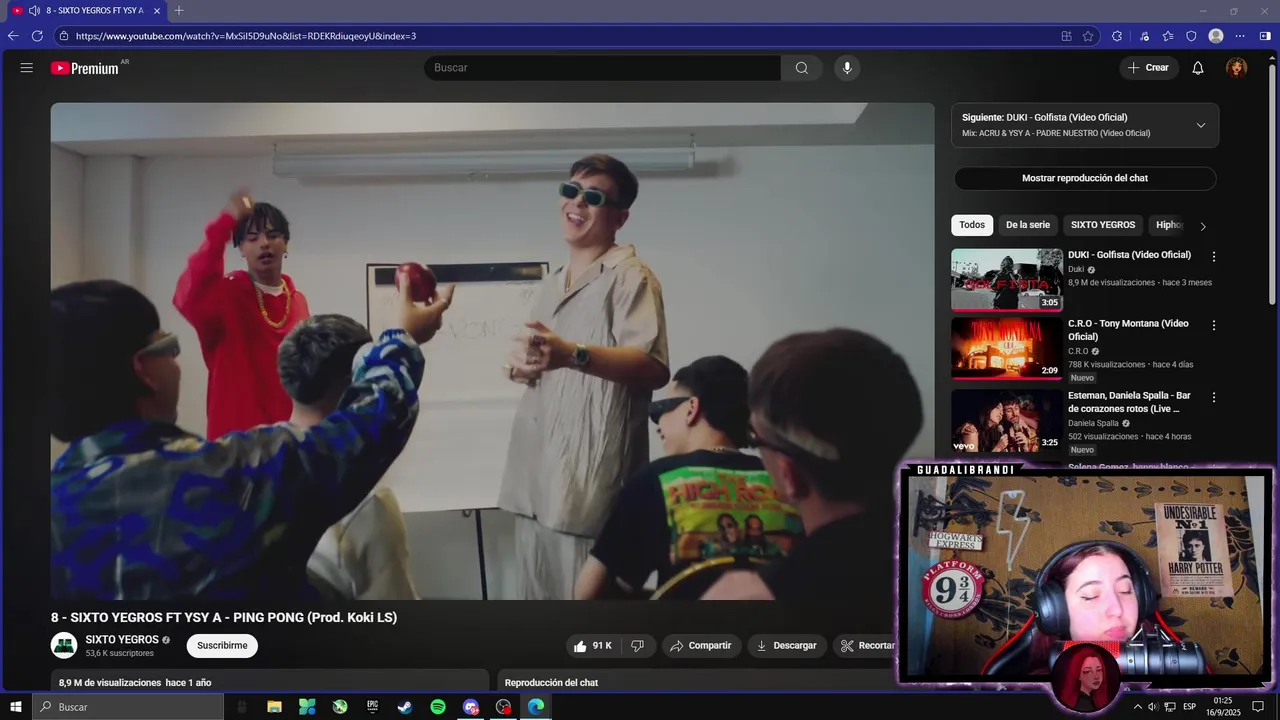Open the media control music icon

(1145, 36)
